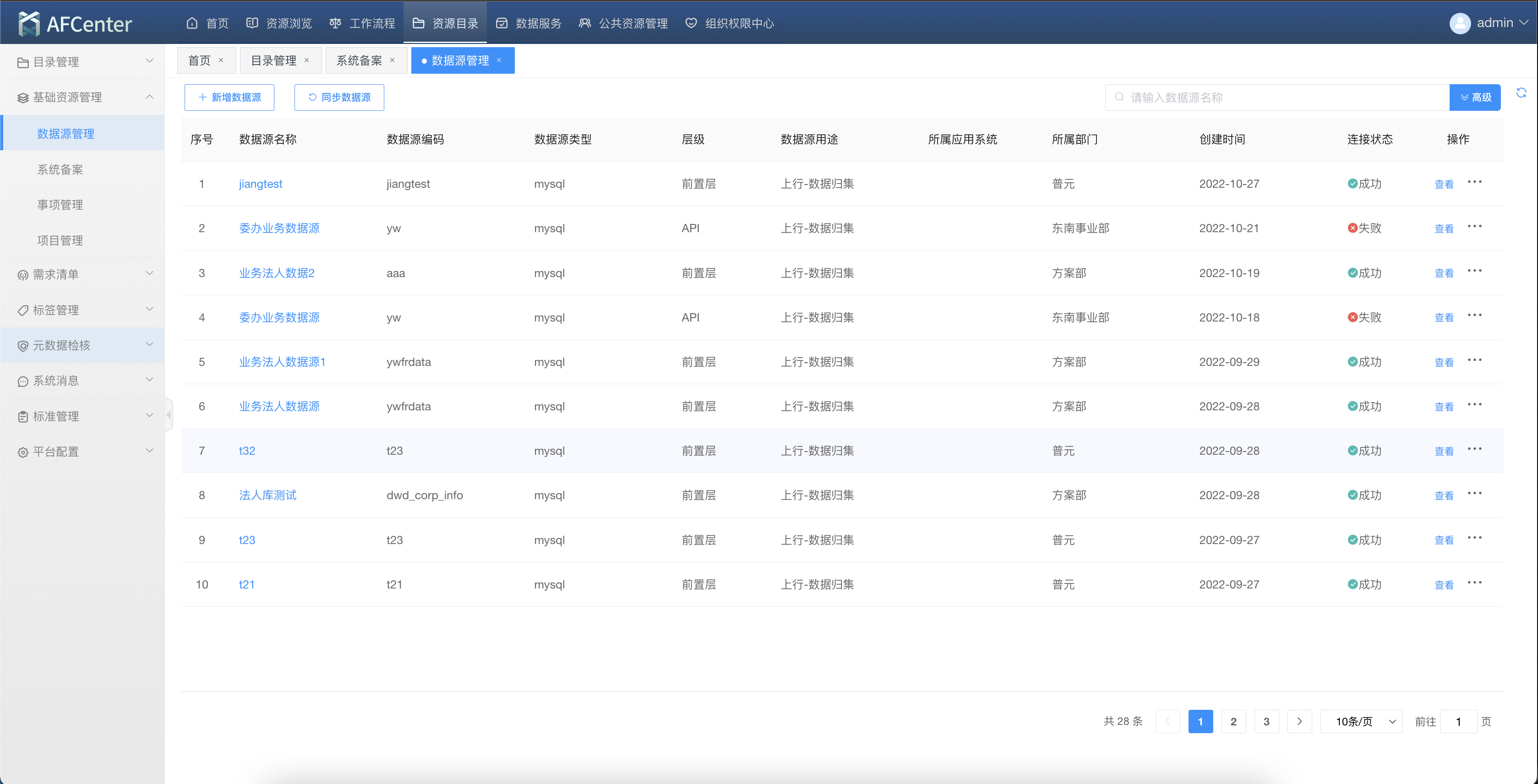Click the 新增数据源 button

229,98
